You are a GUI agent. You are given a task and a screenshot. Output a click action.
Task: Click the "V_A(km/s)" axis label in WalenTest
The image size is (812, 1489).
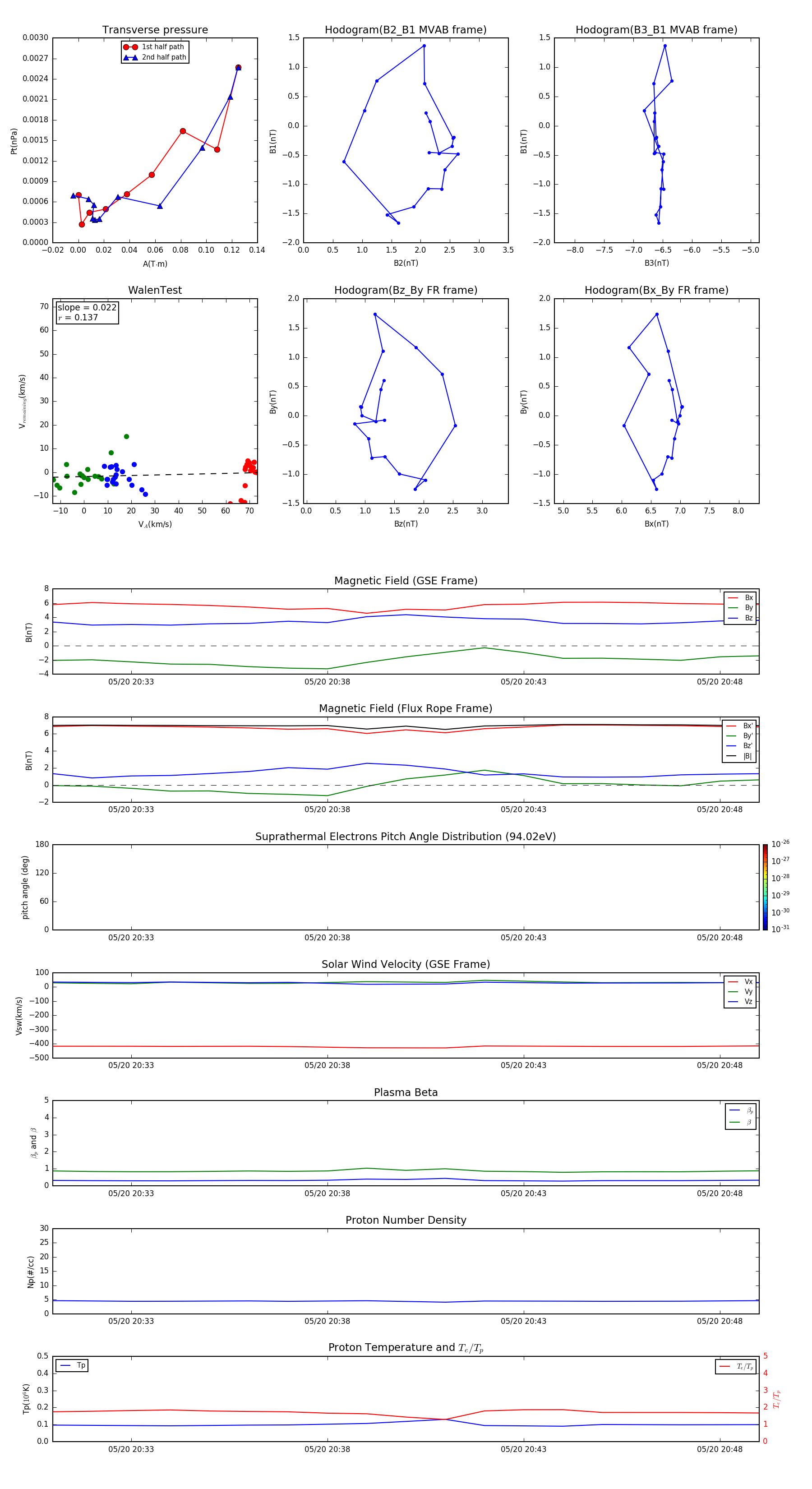[x=155, y=524]
